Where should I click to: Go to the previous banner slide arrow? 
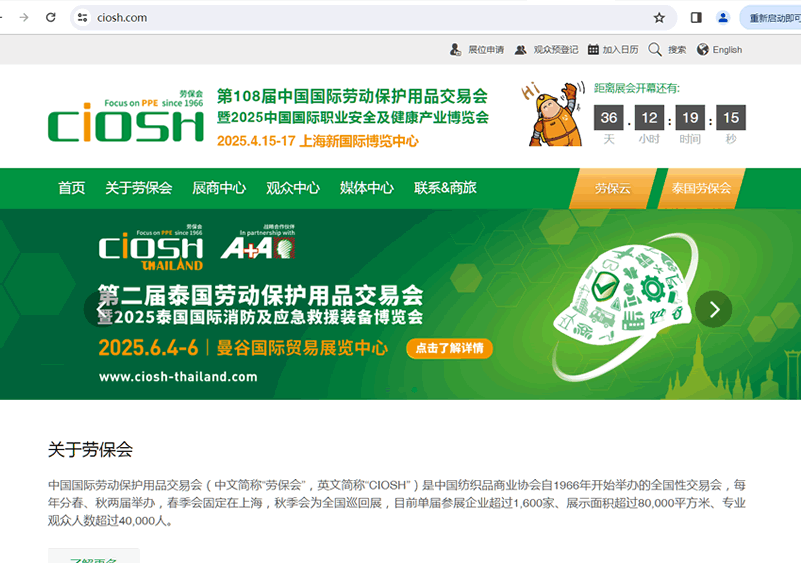coord(102,309)
